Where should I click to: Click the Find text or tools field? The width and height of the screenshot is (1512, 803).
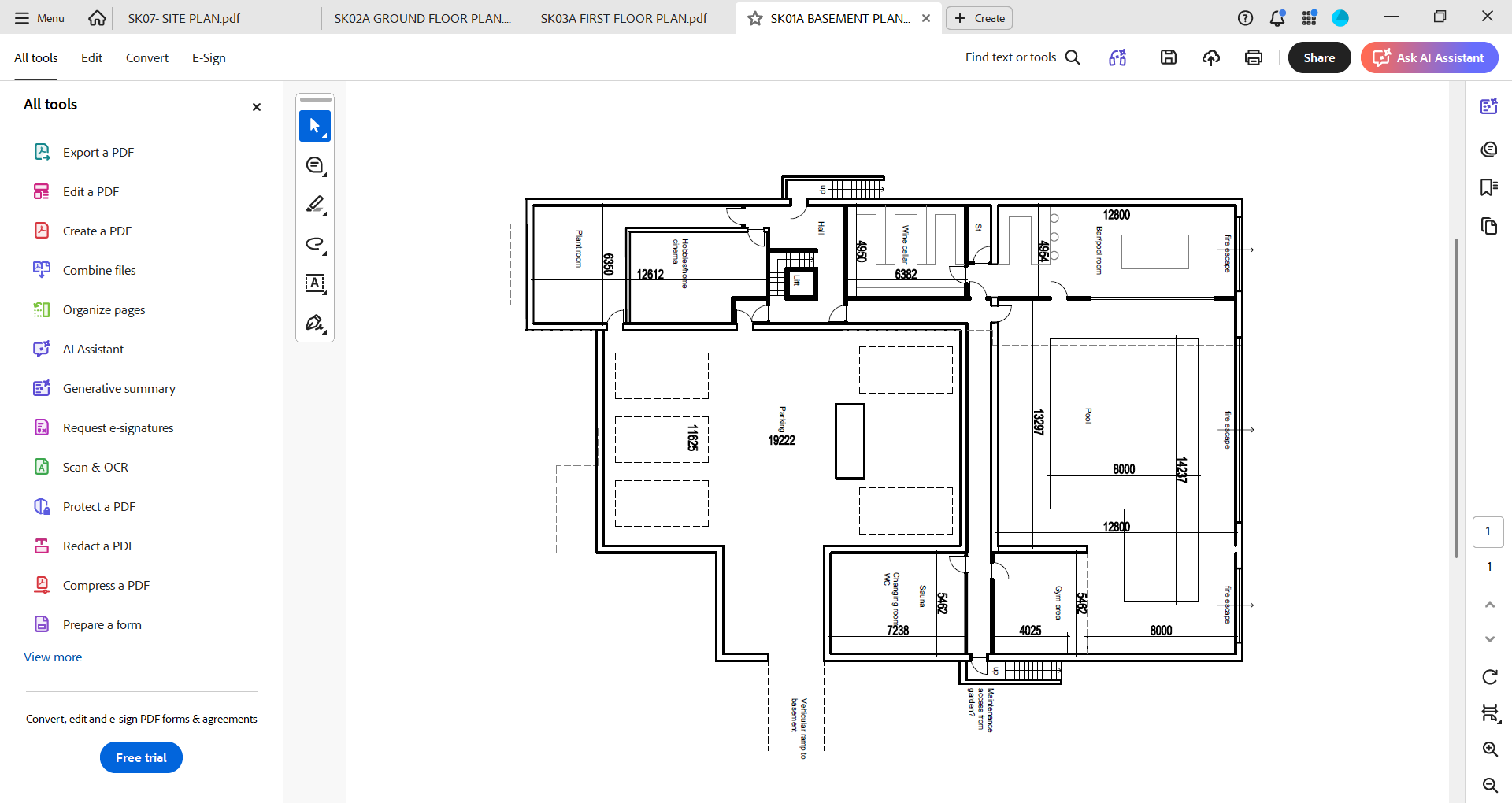1021,57
